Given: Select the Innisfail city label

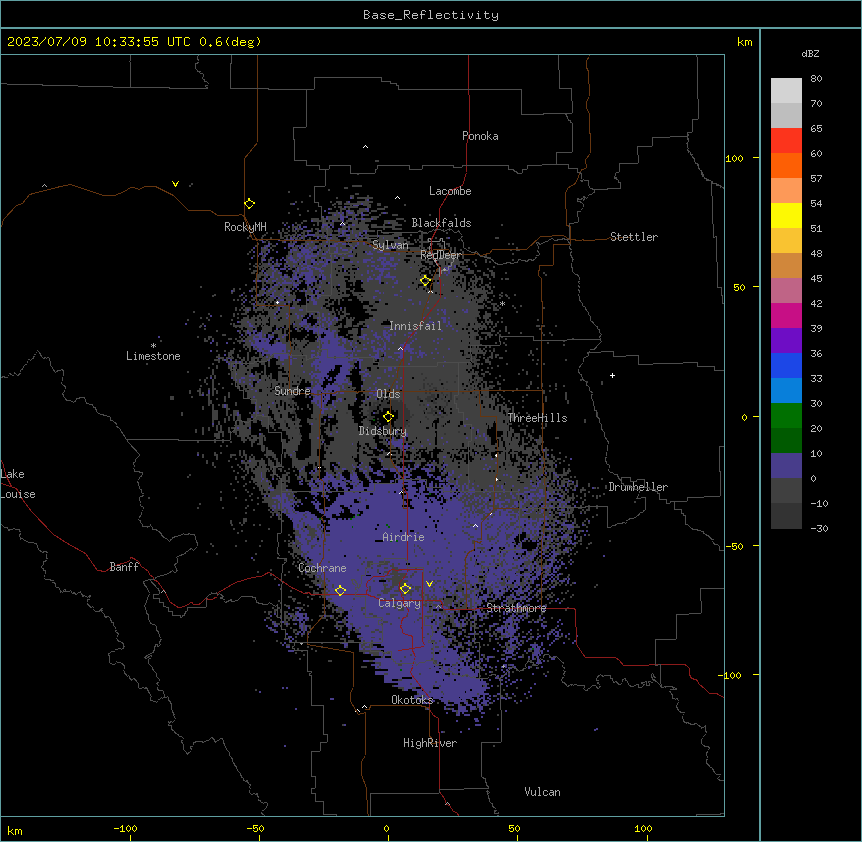Looking at the screenshot, I should 415,326.
